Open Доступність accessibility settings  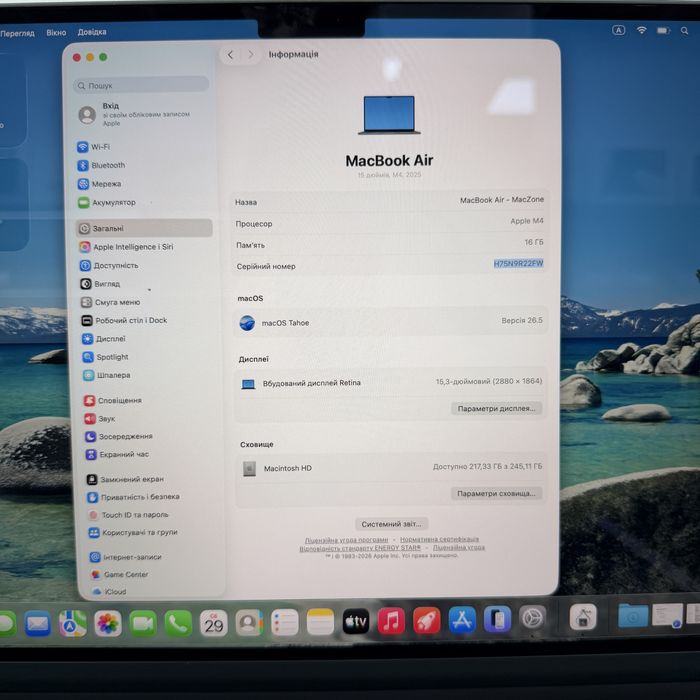109,266
